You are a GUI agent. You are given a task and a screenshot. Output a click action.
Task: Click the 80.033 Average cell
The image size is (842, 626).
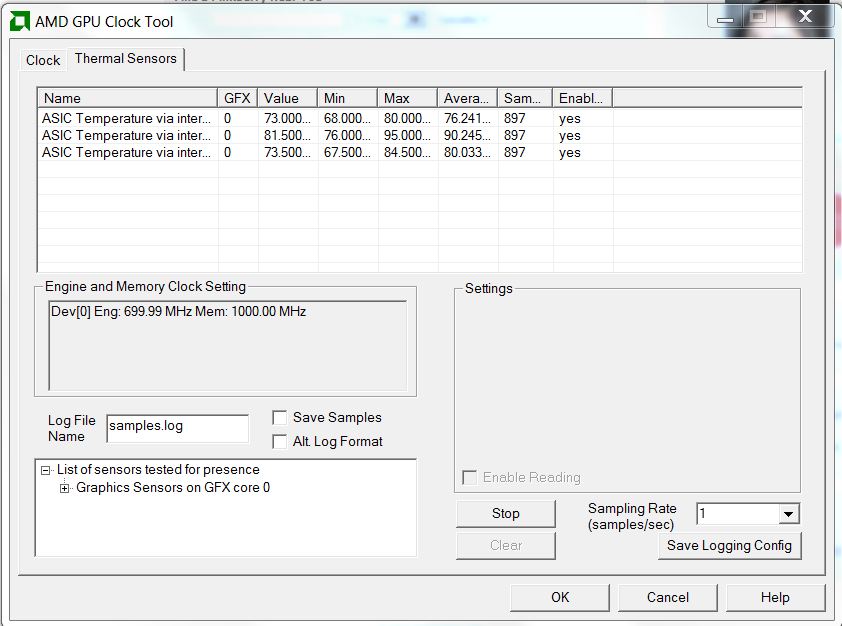pyautogui.click(x=467, y=152)
